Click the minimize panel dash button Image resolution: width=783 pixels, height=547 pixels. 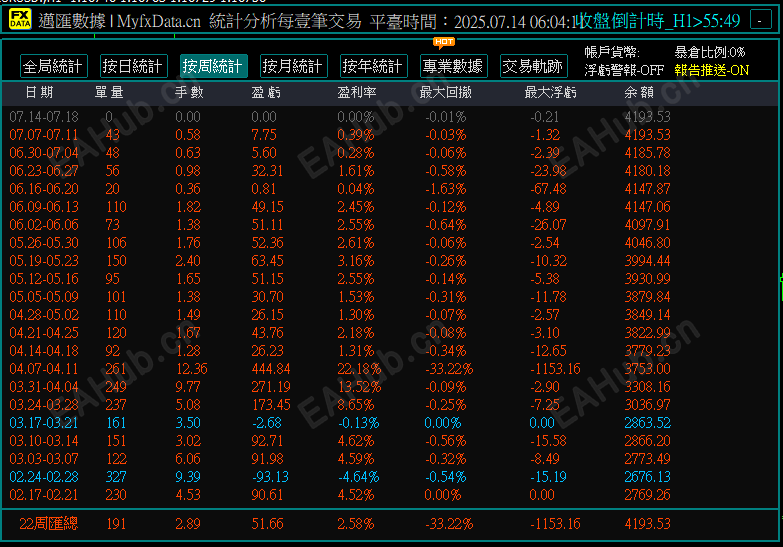[761, 20]
